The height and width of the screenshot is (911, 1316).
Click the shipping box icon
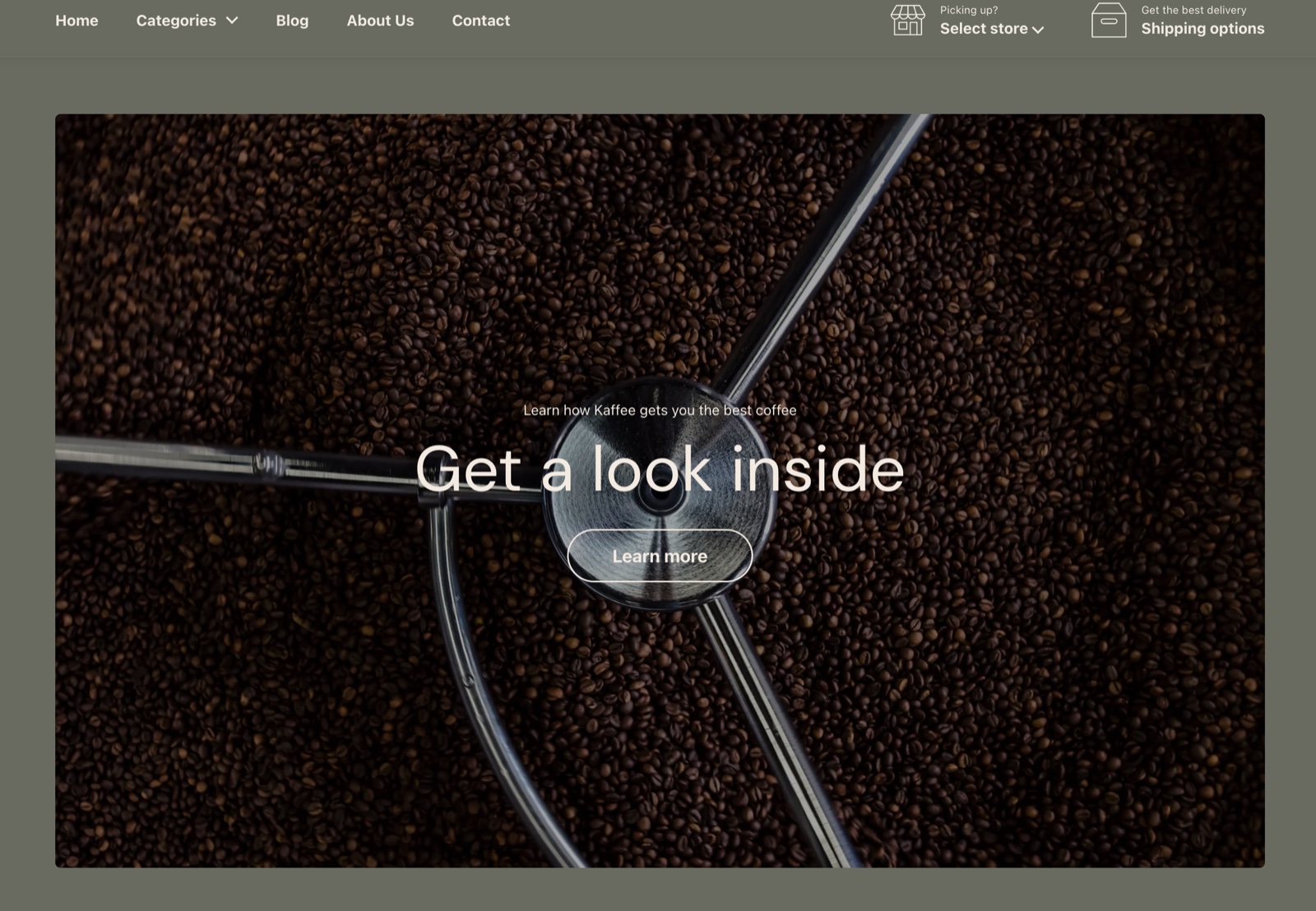(x=1109, y=20)
